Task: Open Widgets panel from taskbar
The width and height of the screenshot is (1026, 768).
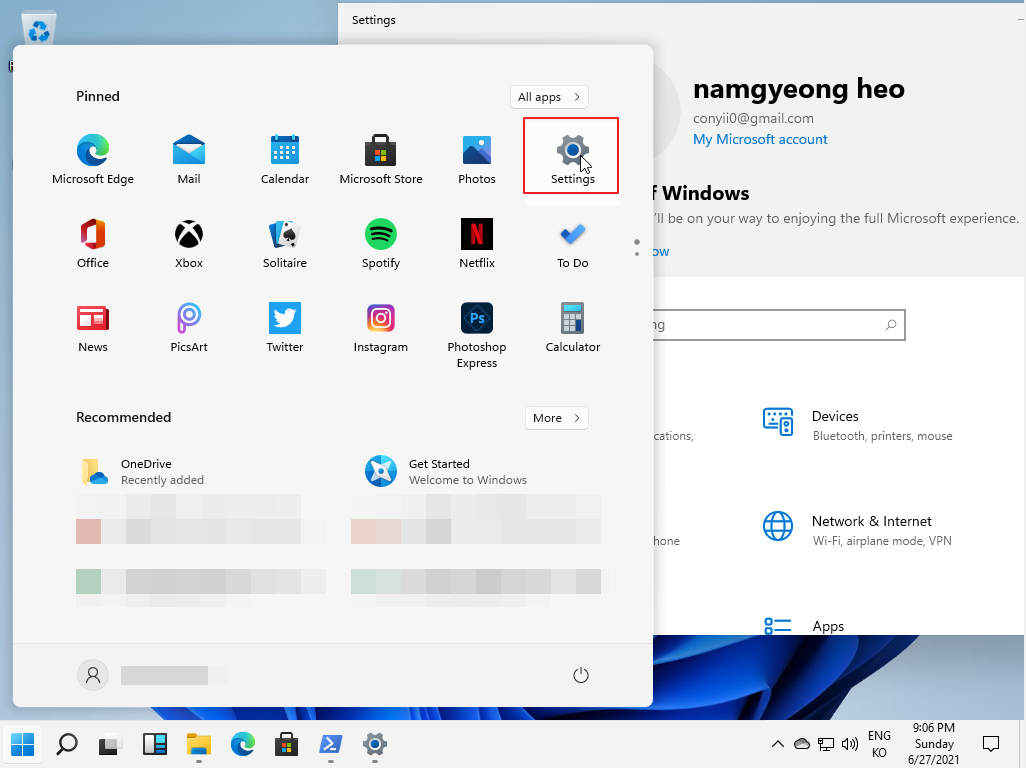Action: pyautogui.click(x=154, y=744)
